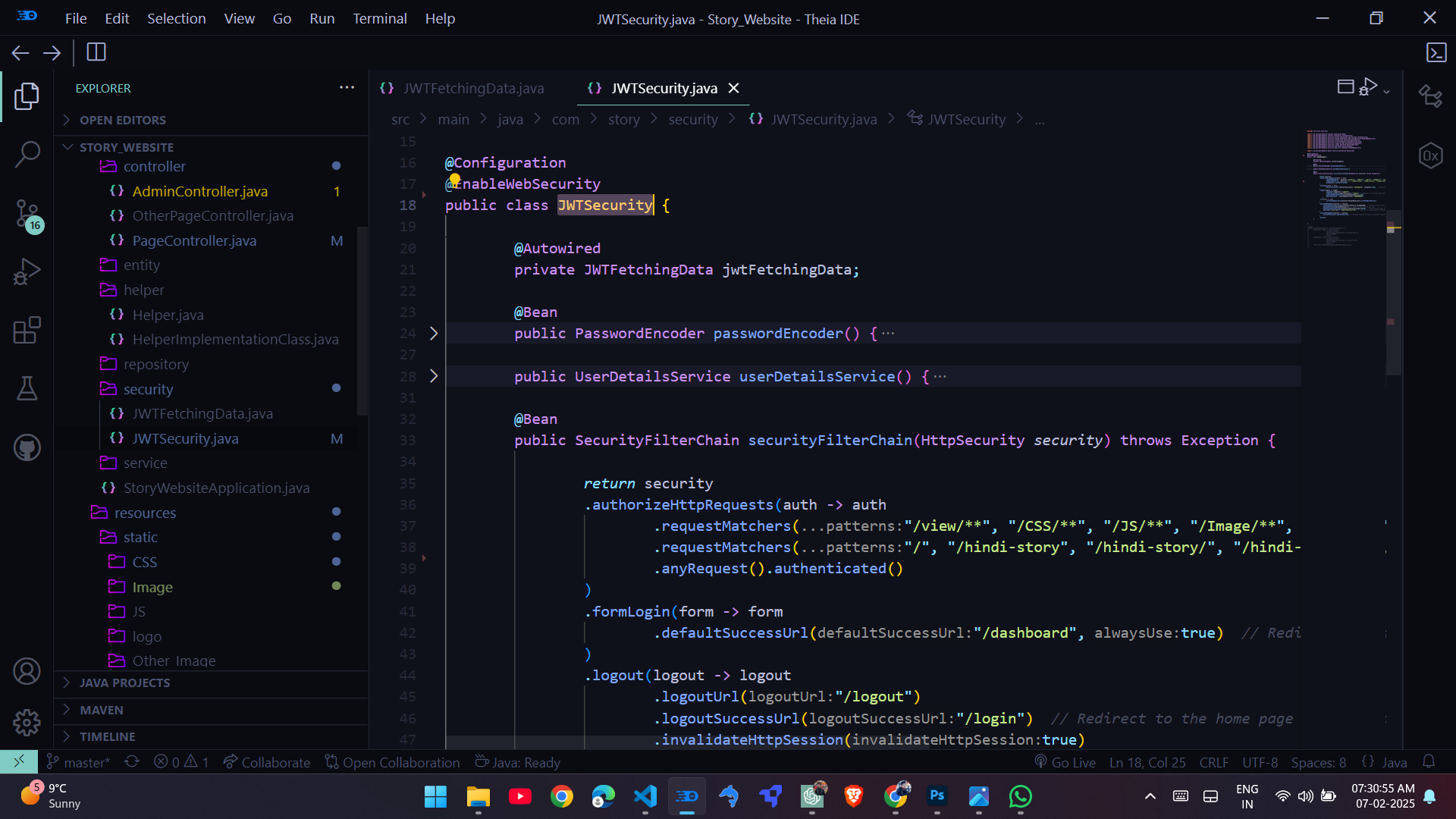Open the Search view in the activity bar
This screenshot has width=1456, height=819.
(27, 154)
